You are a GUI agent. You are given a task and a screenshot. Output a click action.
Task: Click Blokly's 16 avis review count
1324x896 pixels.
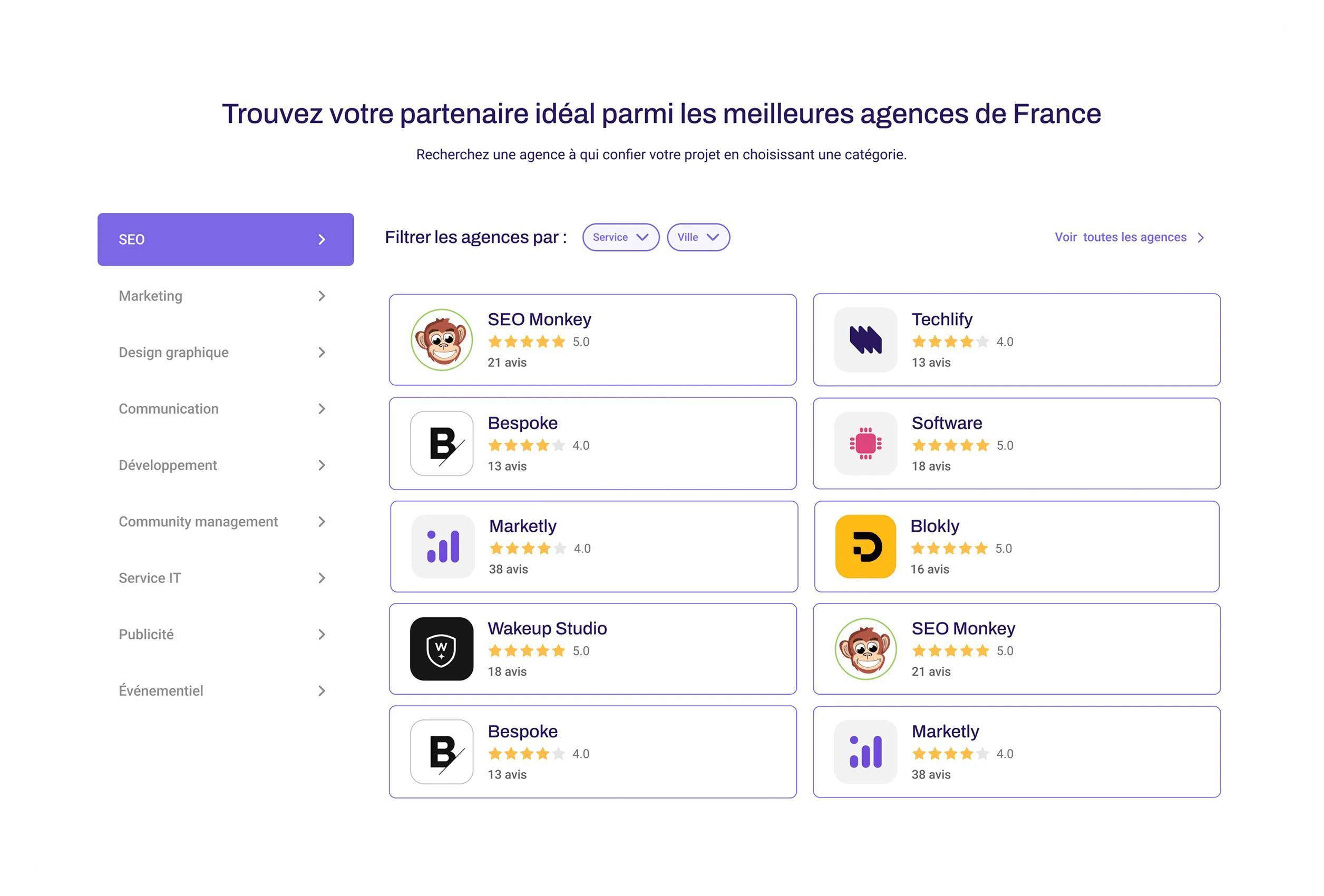point(930,569)
